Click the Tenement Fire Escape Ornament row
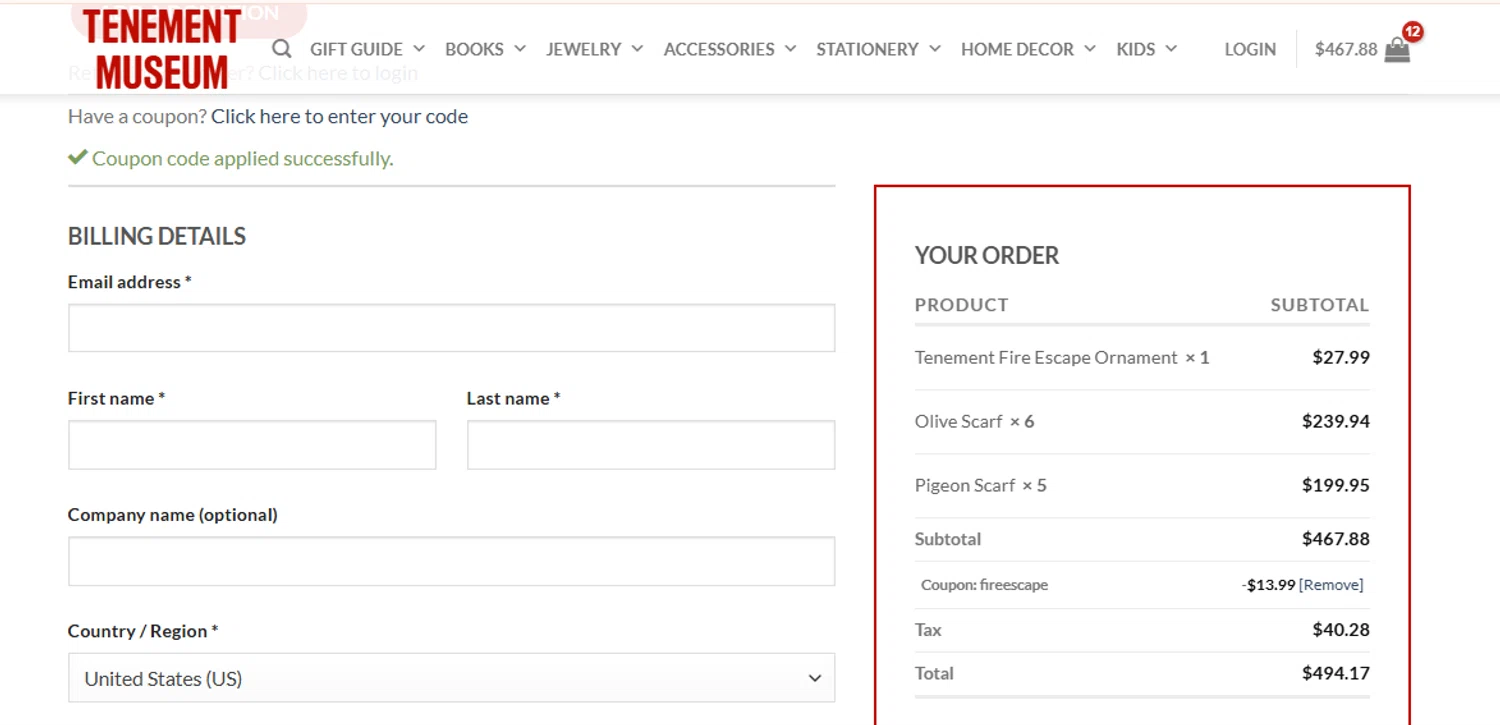Screen dimensions: 1500x725 pyautogui.click(x=1142, y=357)
